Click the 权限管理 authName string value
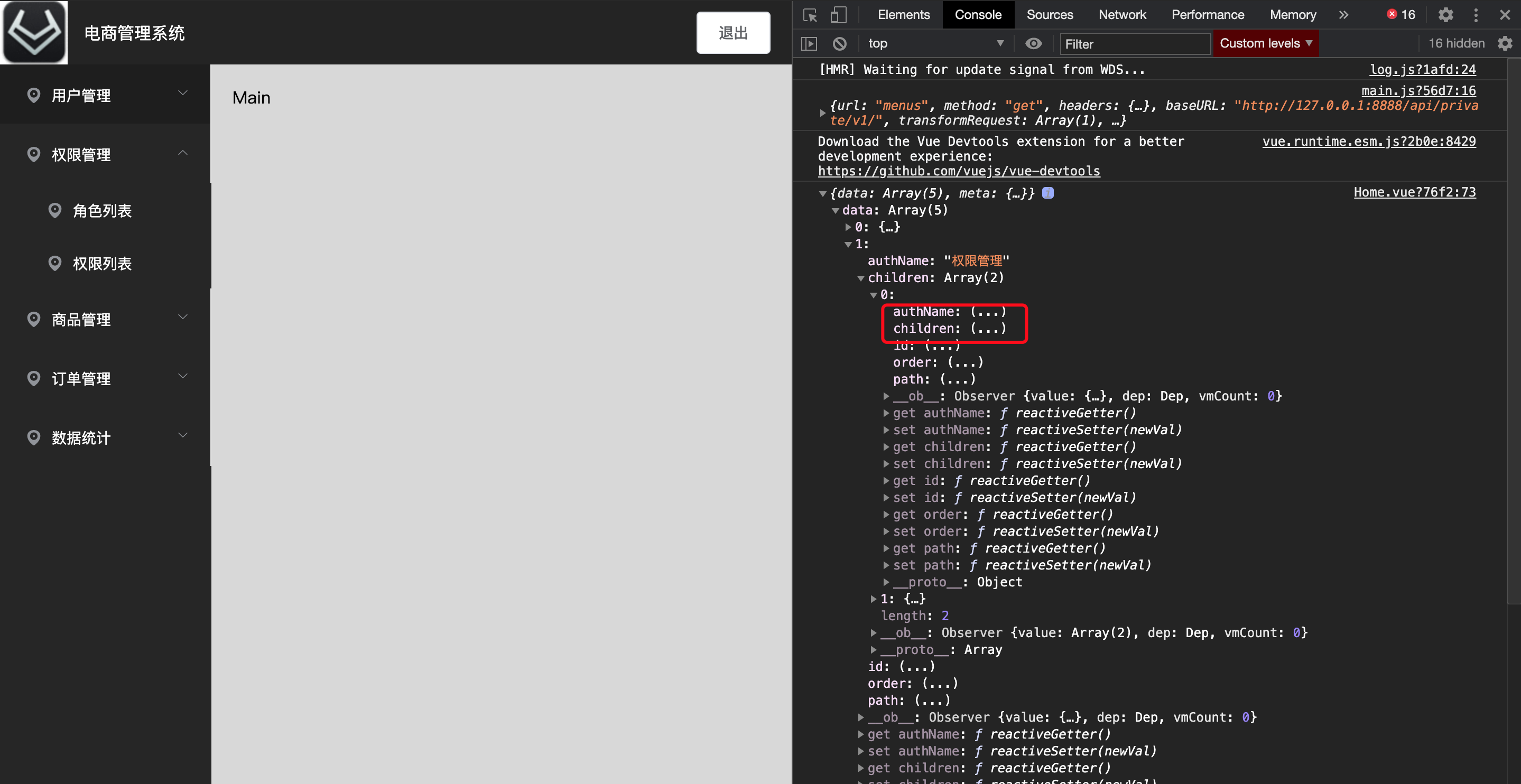The height and width of the screenshot is (784, 1521). pyautogui.click(x=977, y=261)
